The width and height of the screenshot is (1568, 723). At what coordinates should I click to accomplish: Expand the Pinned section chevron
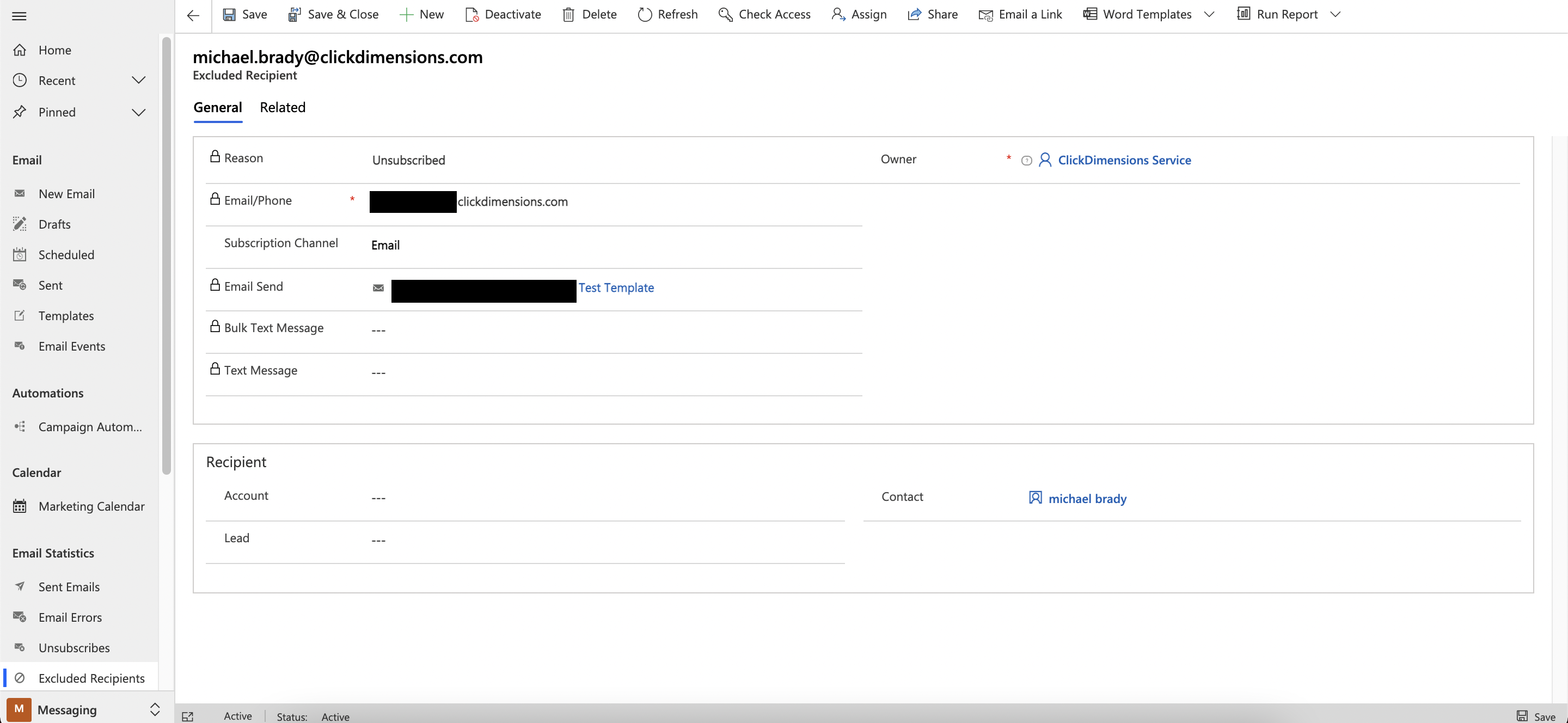(139, 112)
